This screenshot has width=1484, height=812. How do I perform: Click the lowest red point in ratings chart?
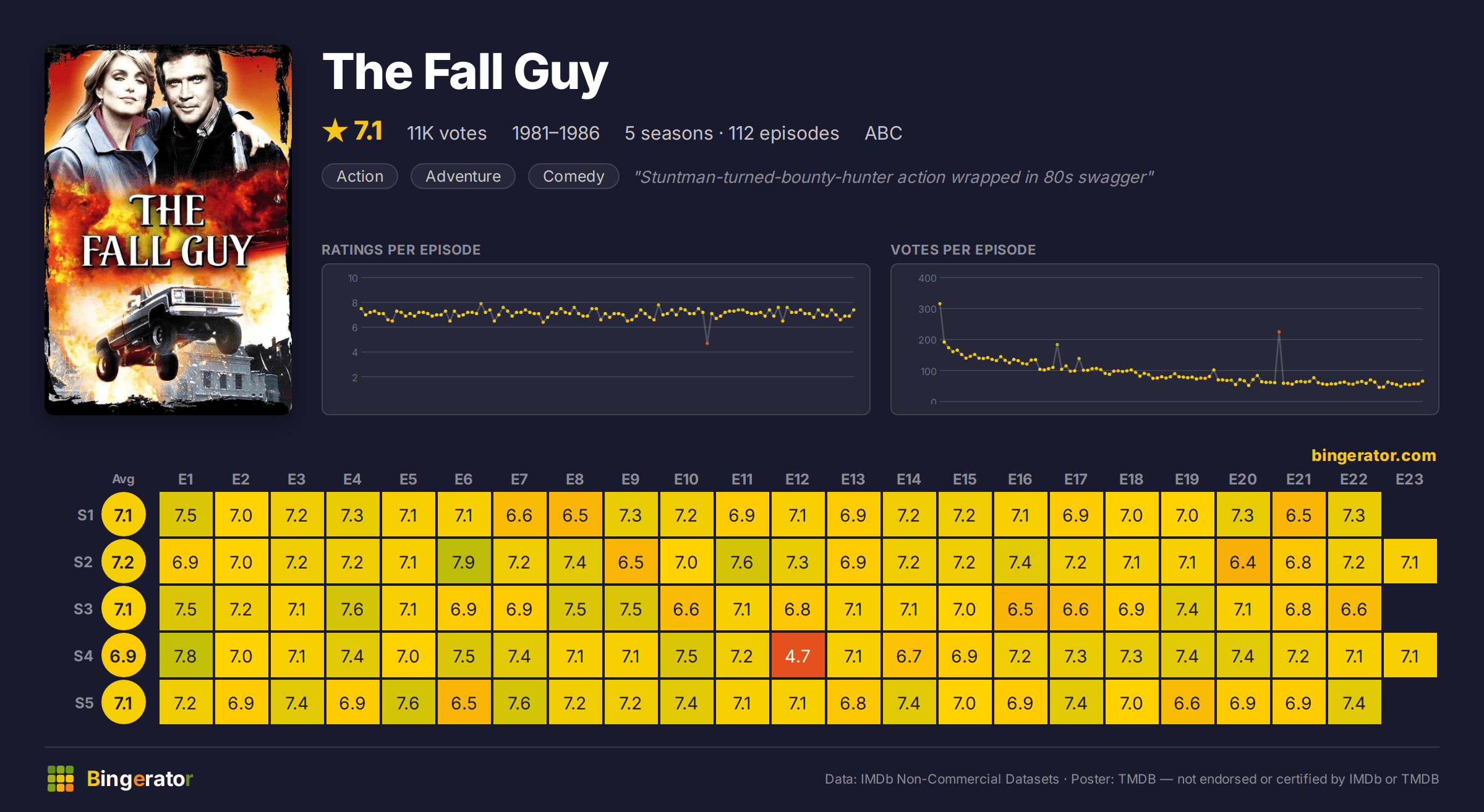click(x=707, y=343)
